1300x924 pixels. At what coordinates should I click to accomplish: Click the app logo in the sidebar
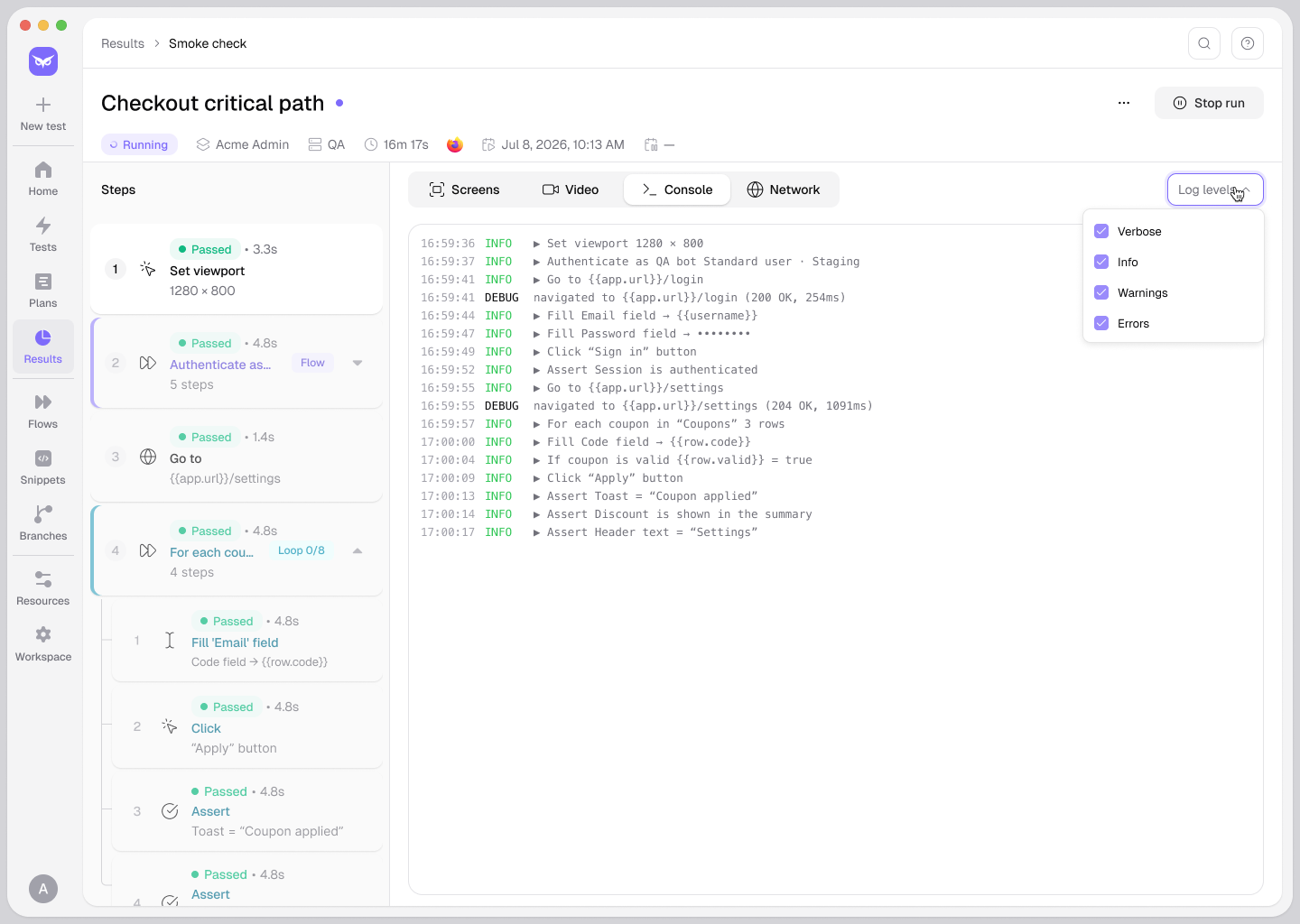coord(43,61)
